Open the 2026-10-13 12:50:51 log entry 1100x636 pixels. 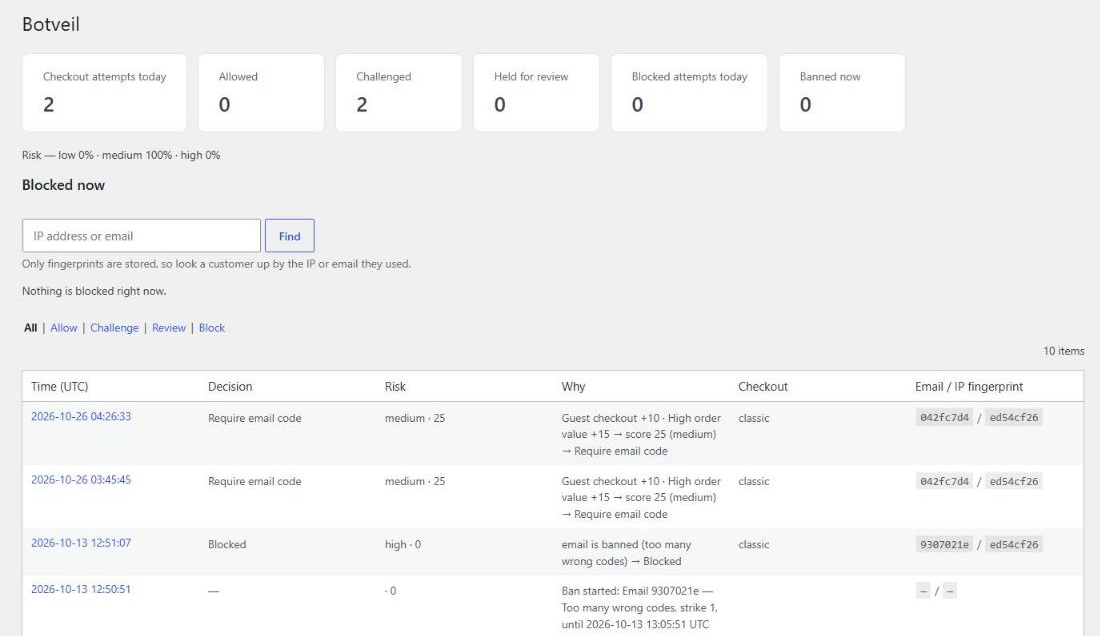tap(81, 589)
